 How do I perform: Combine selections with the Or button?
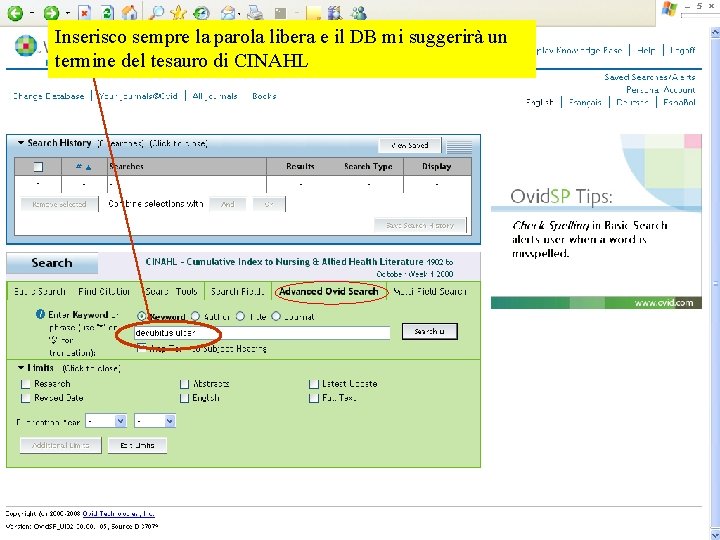click(x=269, y=204)
